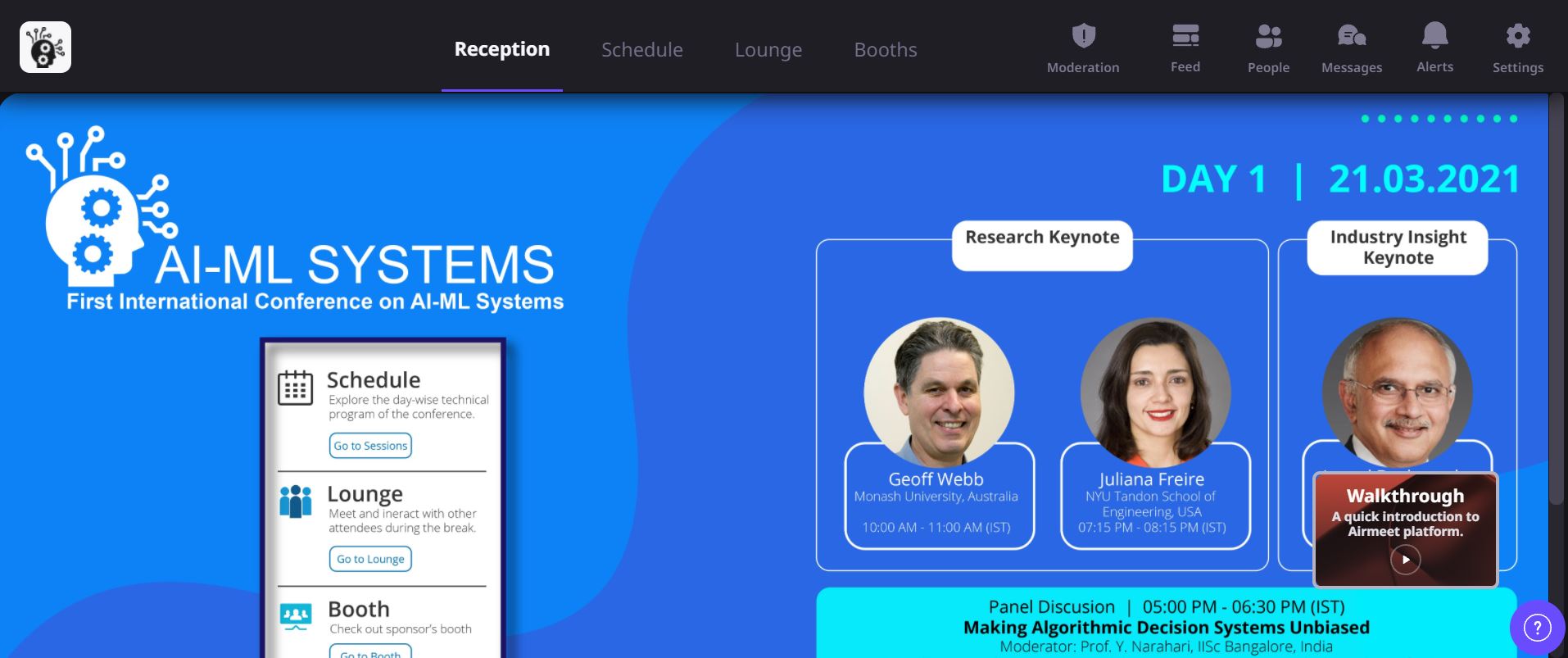The height and width of the screenshot is (658, 1568).
Task: Click the Booth heading in the card
Action: coord(359,609)
